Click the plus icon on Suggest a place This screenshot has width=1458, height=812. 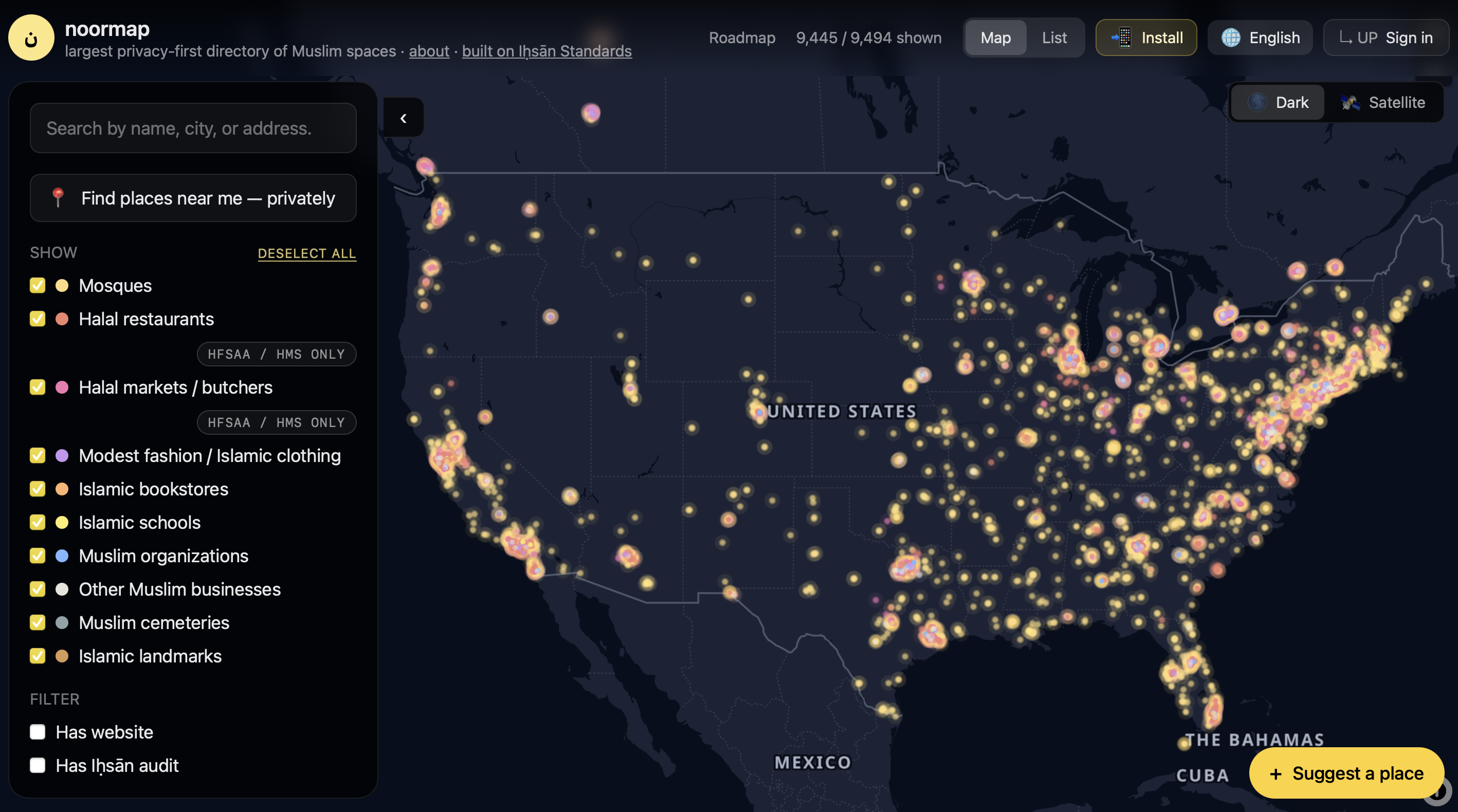(1275, 773)
